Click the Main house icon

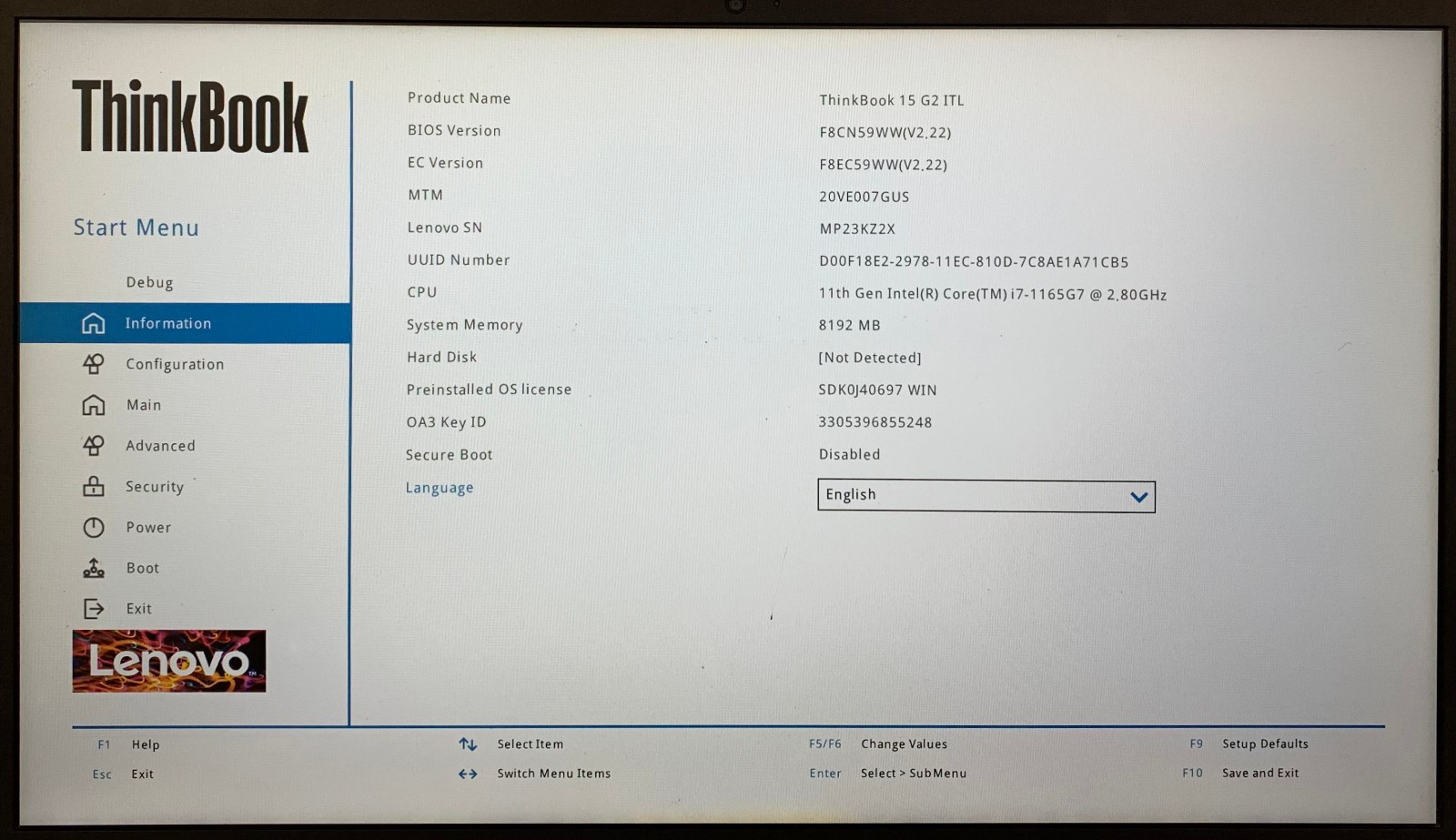click(93, 405)
